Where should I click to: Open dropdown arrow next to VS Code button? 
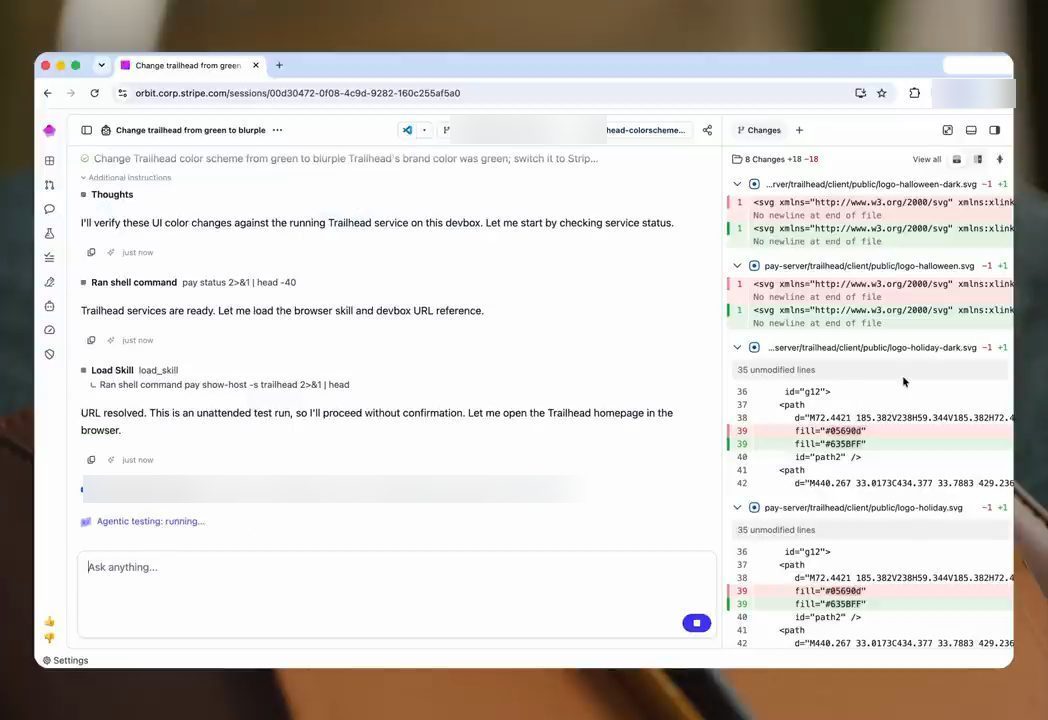424,130
